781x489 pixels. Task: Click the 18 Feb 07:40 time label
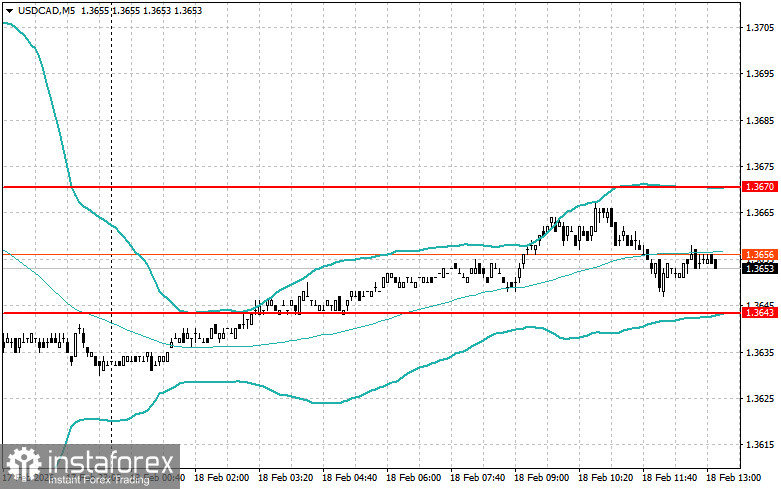coord(477,478)
